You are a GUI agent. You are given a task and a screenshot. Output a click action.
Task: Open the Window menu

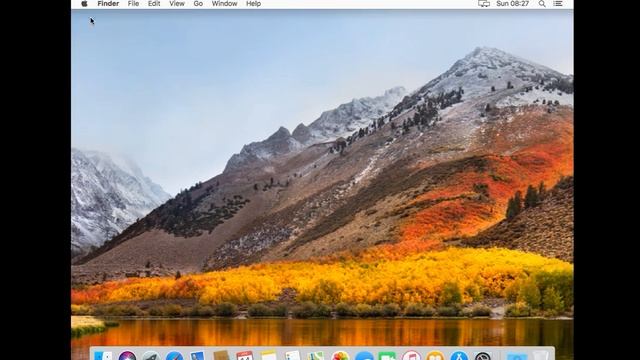coord(224,4)
